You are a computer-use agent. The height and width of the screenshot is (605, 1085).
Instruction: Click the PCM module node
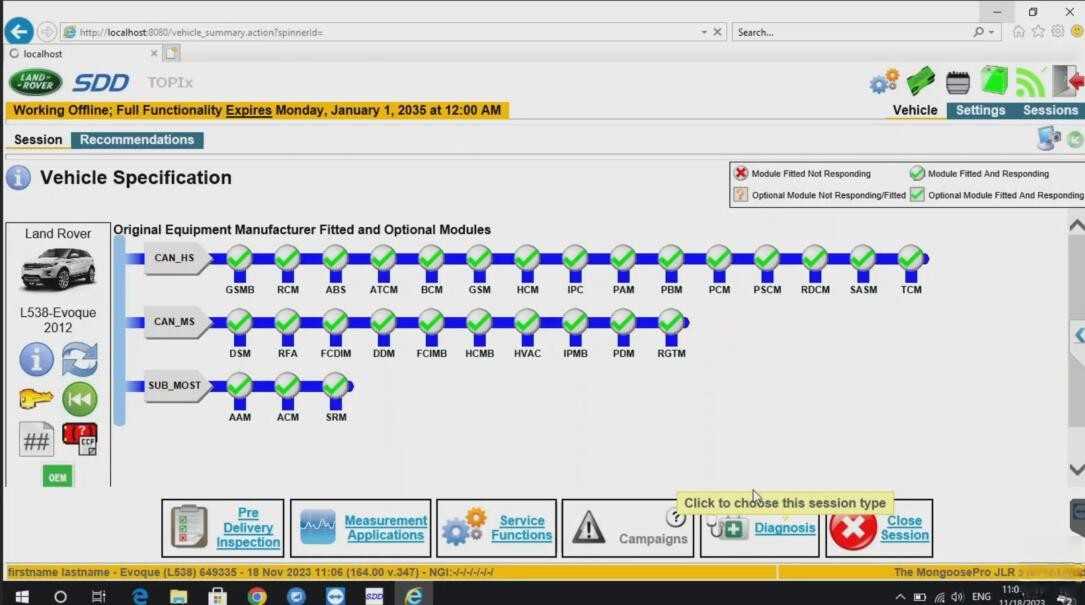click(x=718, y=259)
